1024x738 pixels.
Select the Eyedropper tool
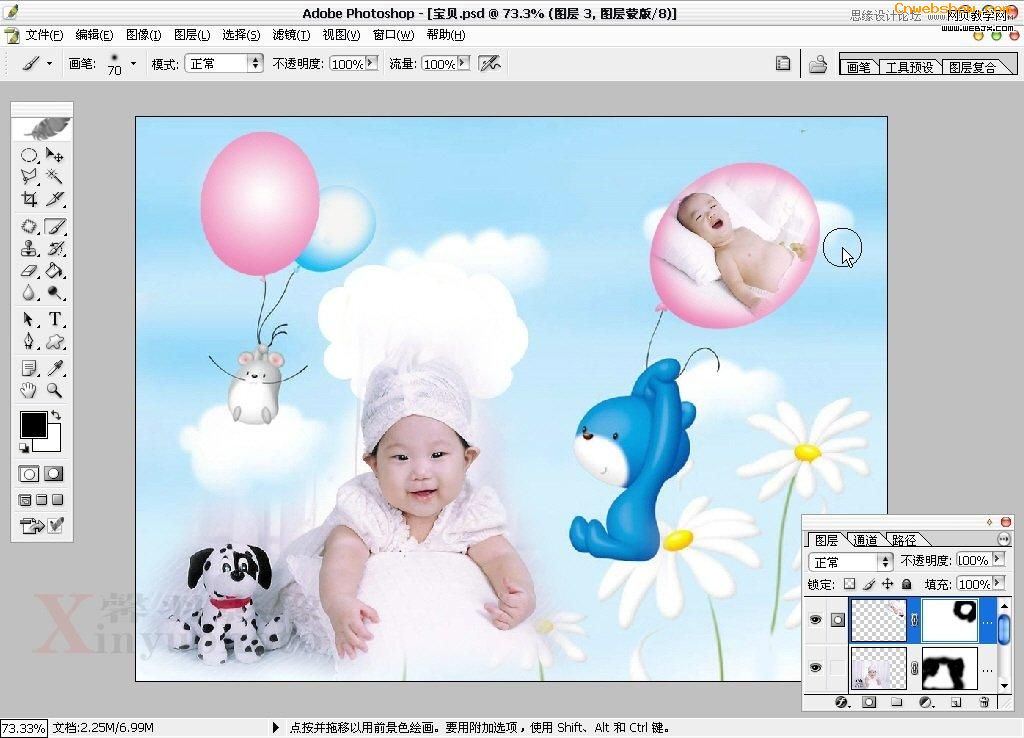coord(55,368)
